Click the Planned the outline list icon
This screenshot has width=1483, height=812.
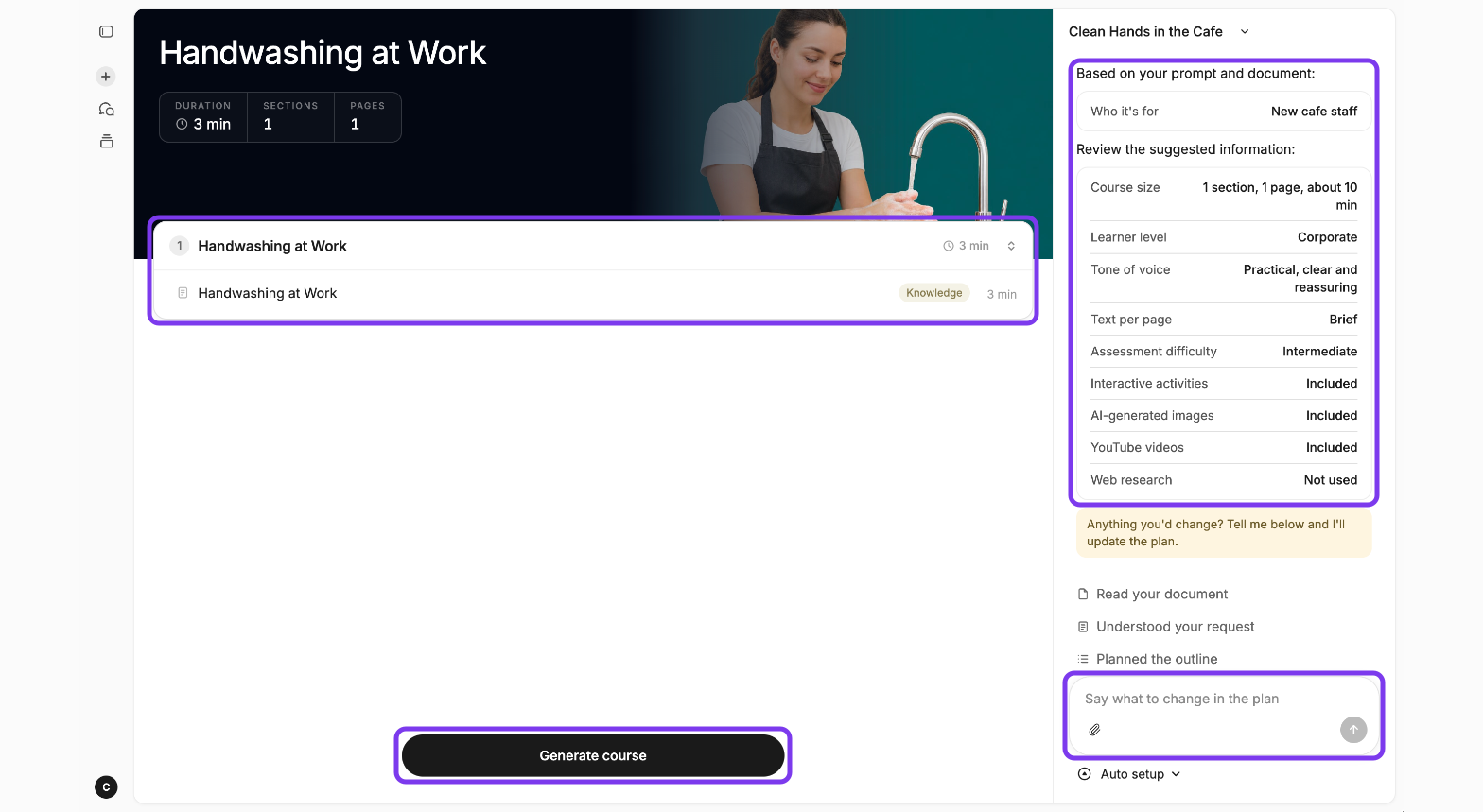(x=1083, y=659)
